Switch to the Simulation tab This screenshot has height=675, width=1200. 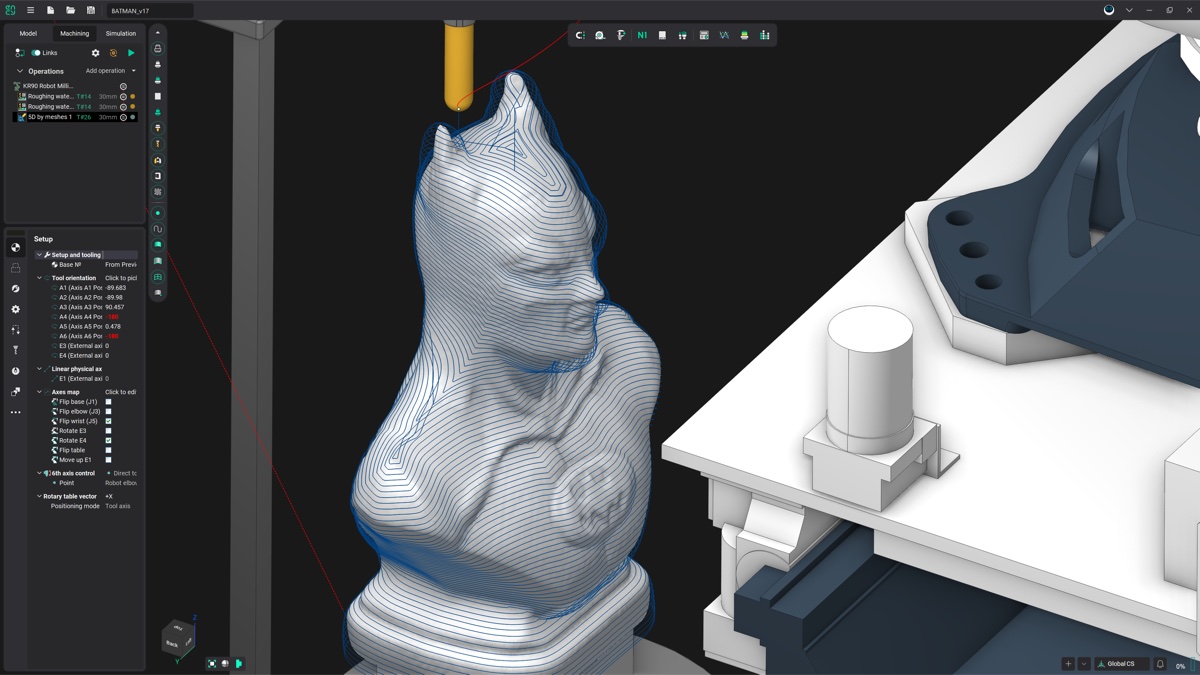[120, 33]
